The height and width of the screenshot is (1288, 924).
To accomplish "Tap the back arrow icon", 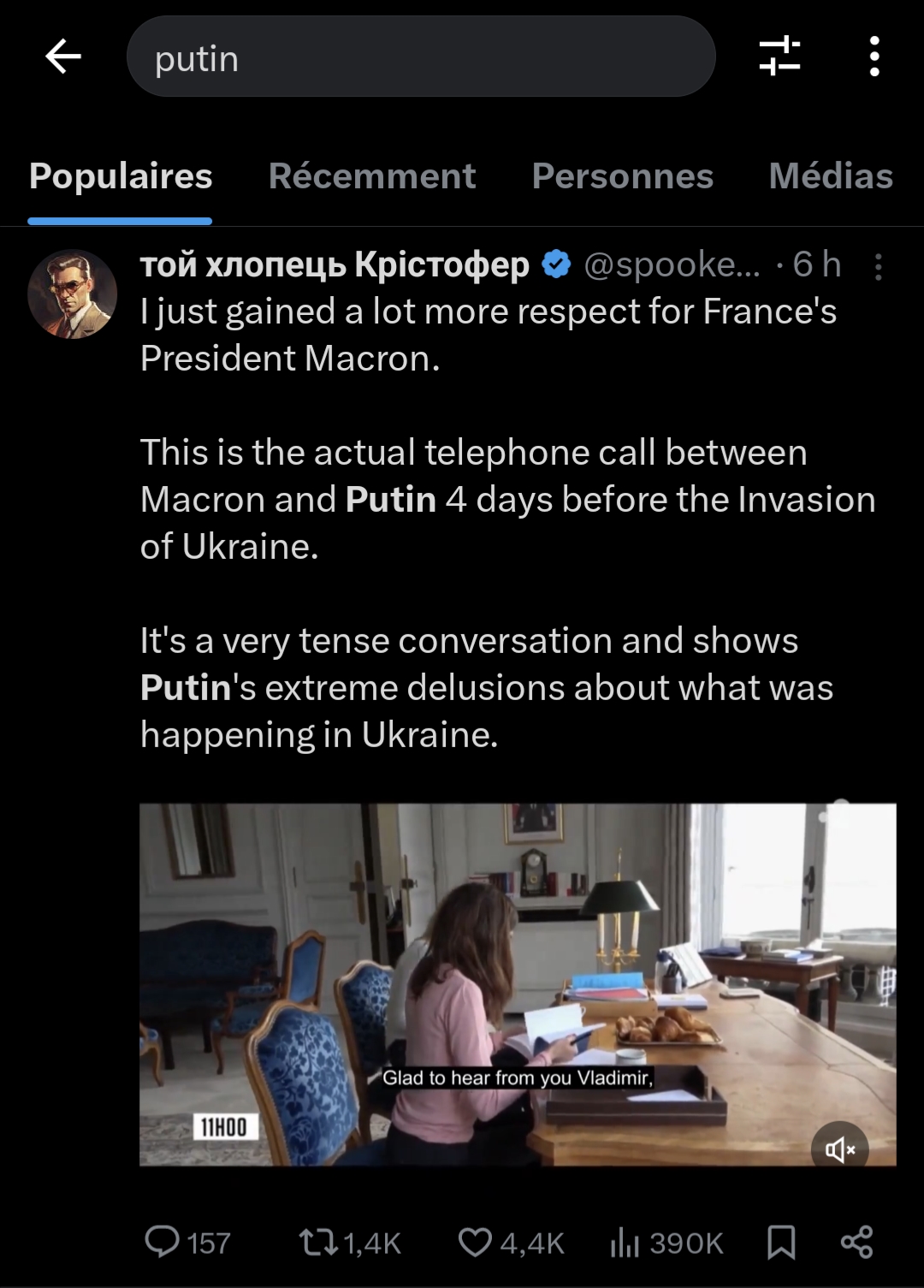I will tap(63, 57).
